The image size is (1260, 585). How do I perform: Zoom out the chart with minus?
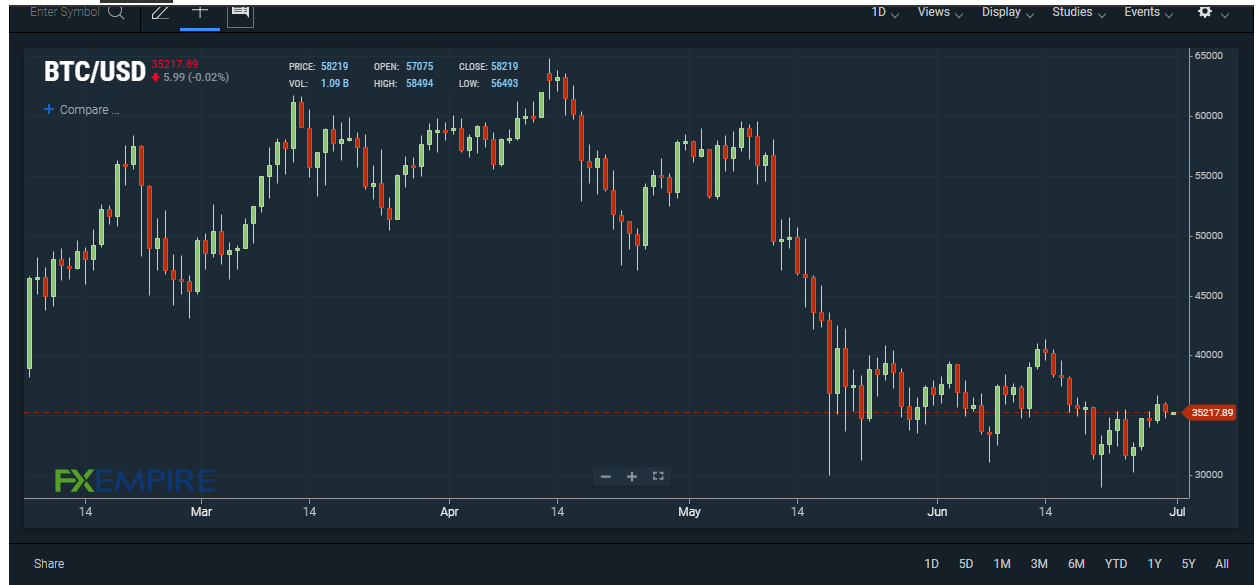605,477
